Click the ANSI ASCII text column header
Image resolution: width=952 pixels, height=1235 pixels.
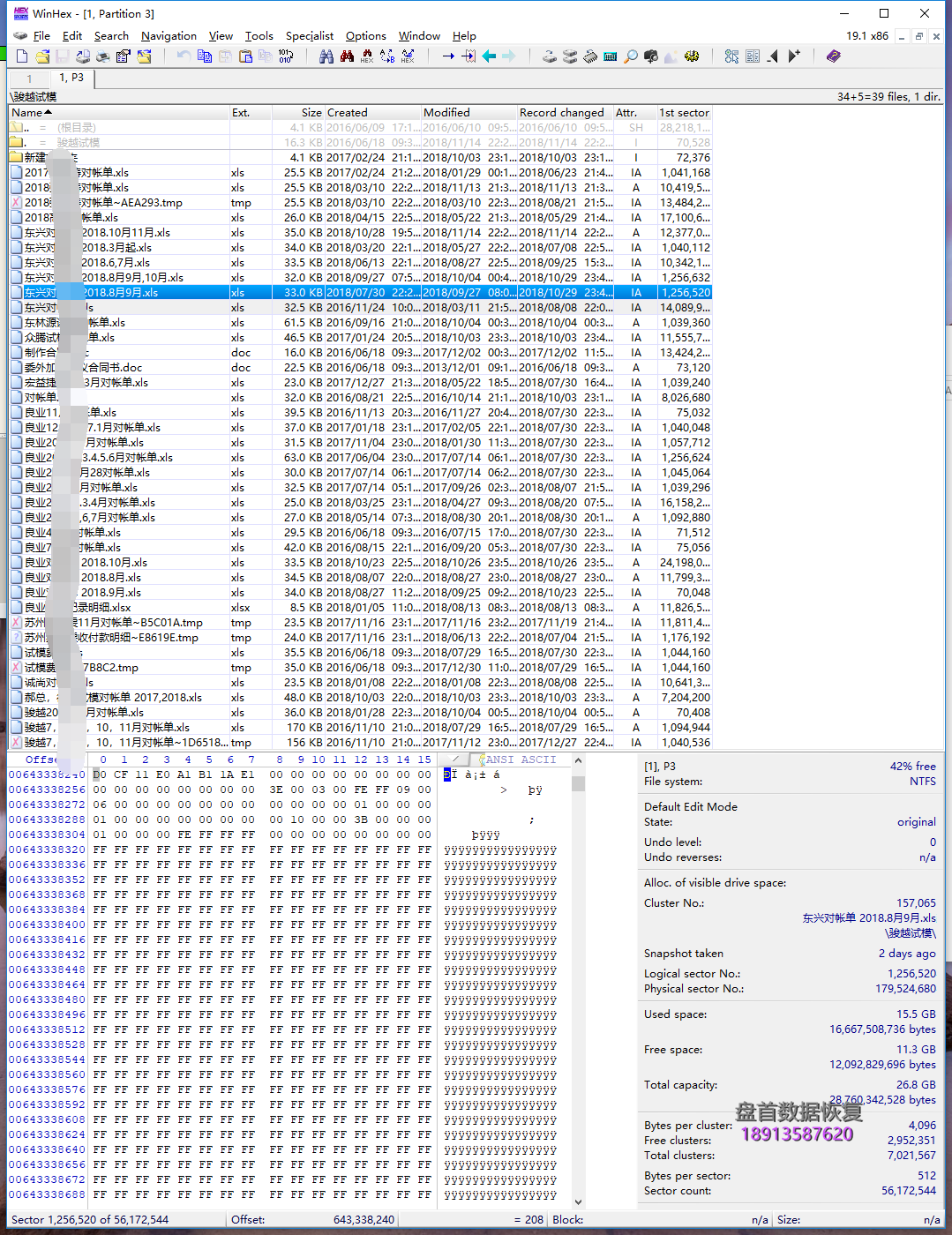click(x=521, y=760)
